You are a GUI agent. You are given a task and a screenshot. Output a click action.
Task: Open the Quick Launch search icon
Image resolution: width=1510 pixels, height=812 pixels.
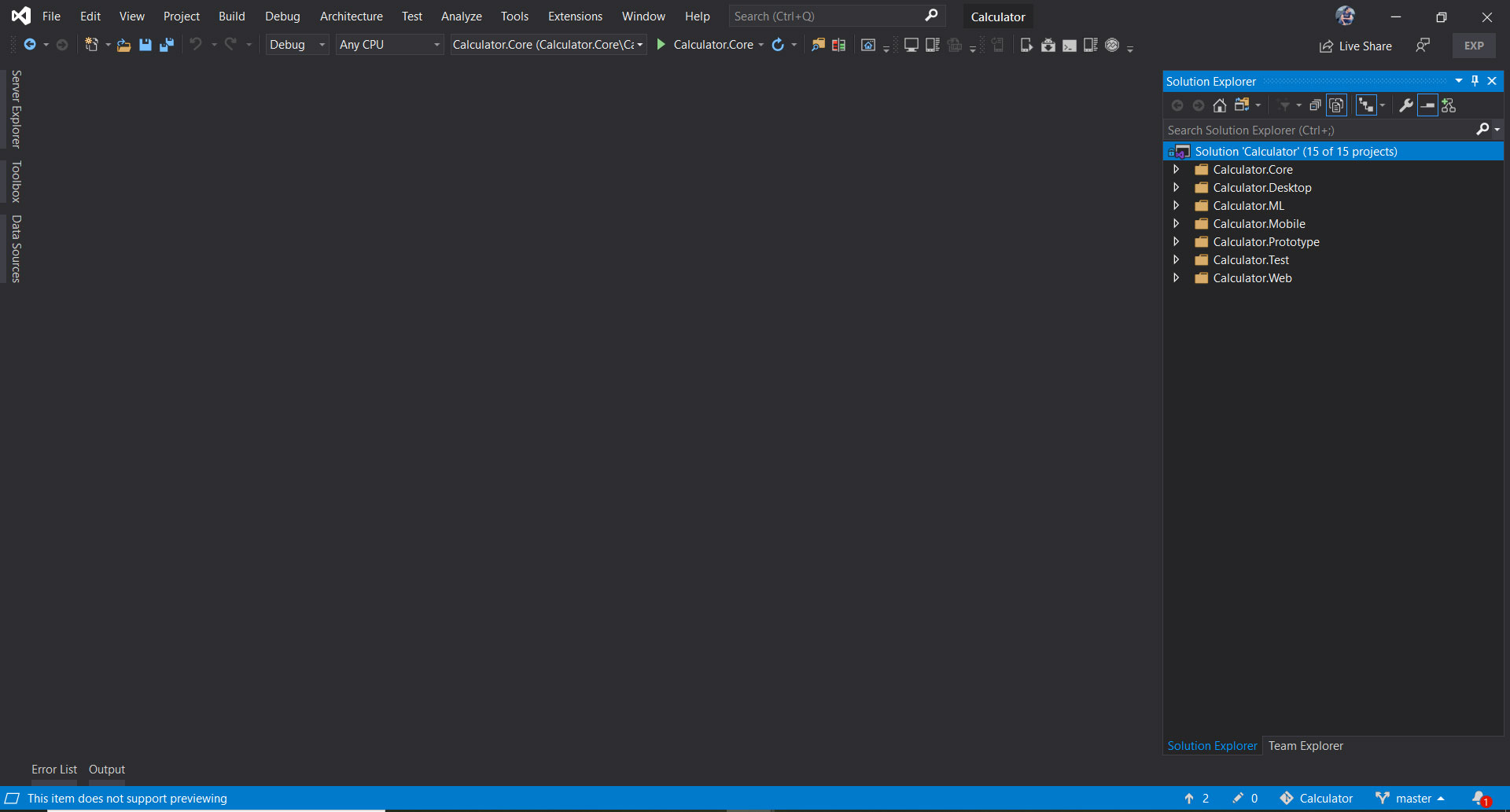(931, 16)
